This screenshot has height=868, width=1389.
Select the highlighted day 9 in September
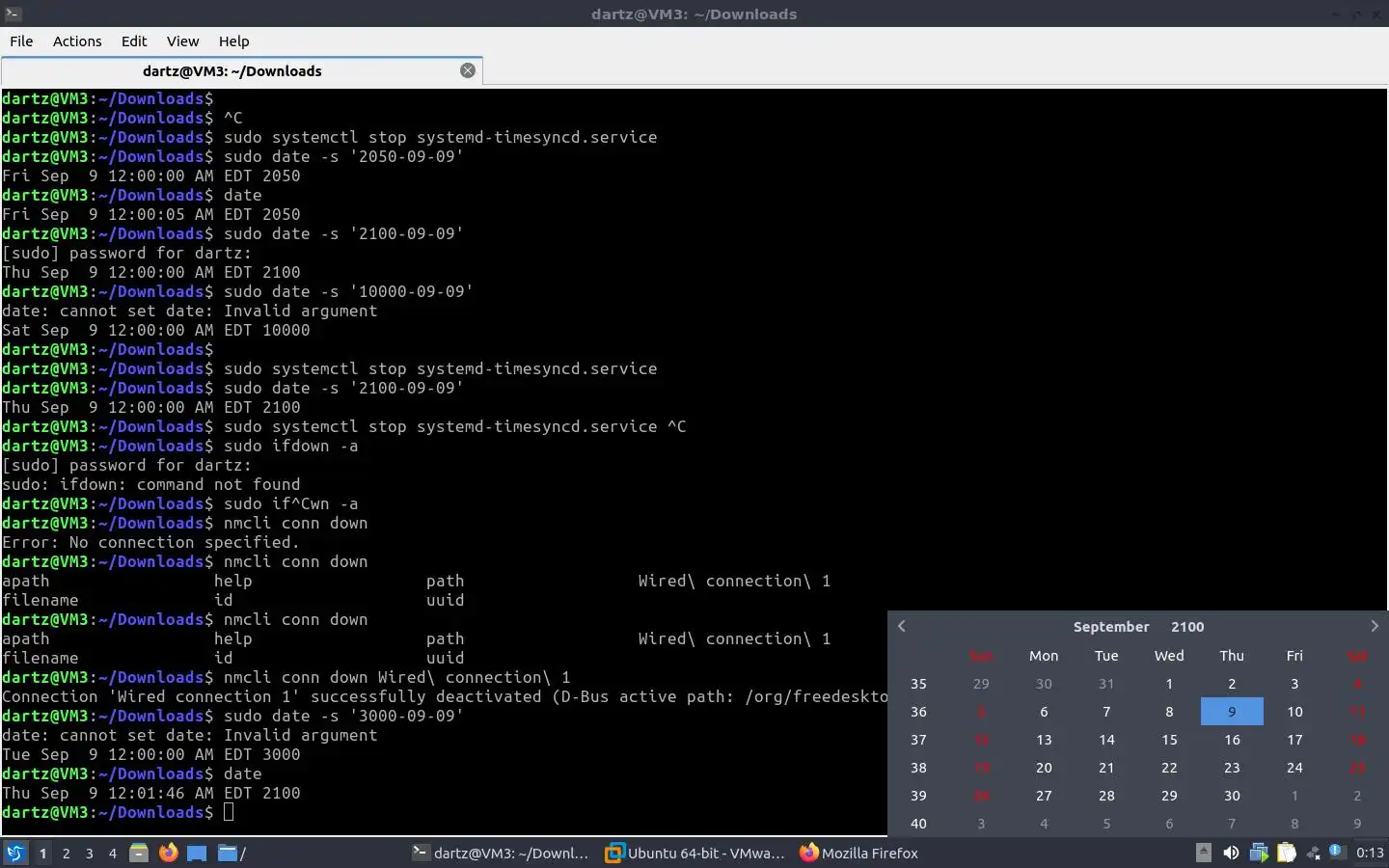pyautogui.click(x=1232, y=712)
